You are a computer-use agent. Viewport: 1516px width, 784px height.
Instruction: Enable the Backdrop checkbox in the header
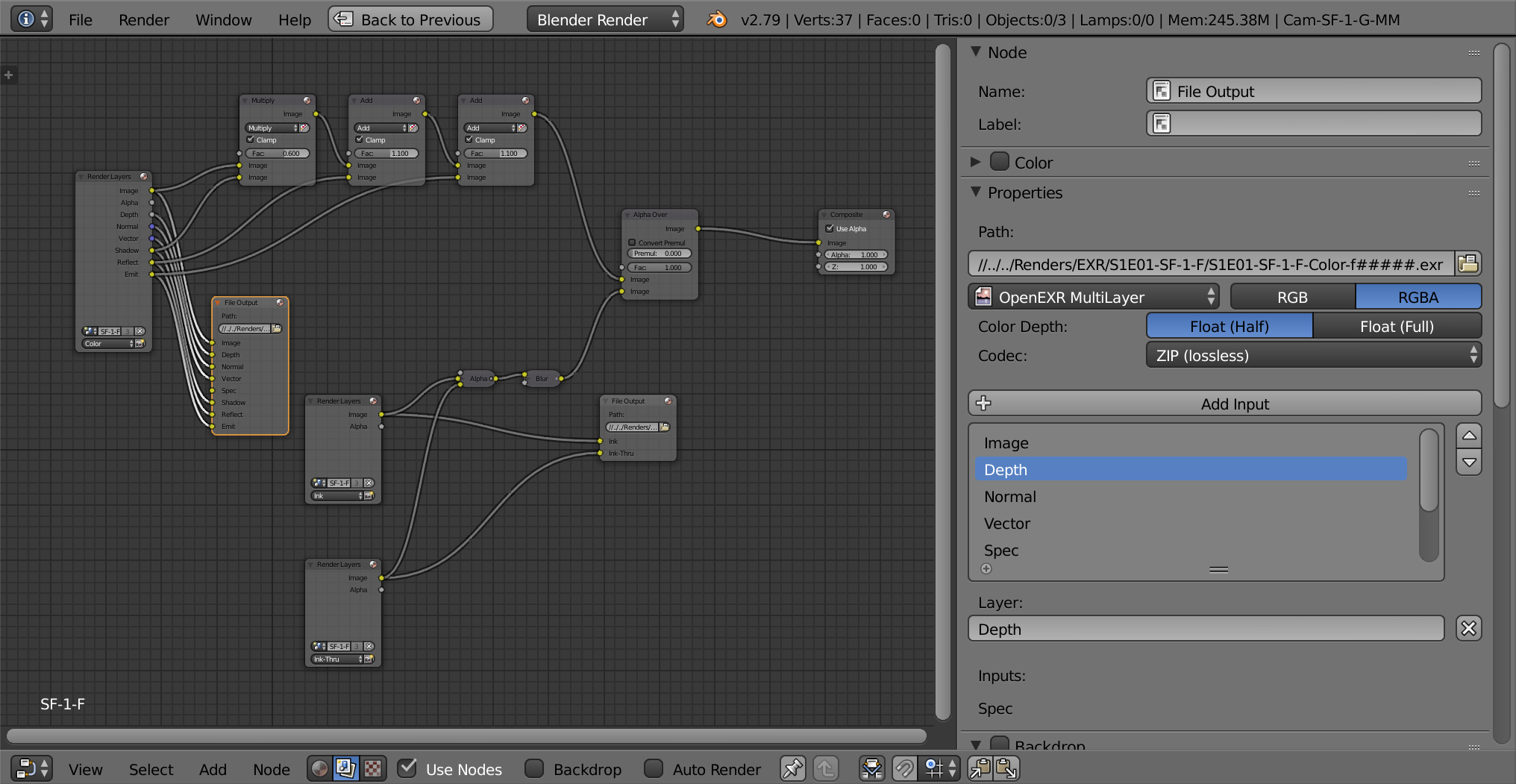pos(534,768)
